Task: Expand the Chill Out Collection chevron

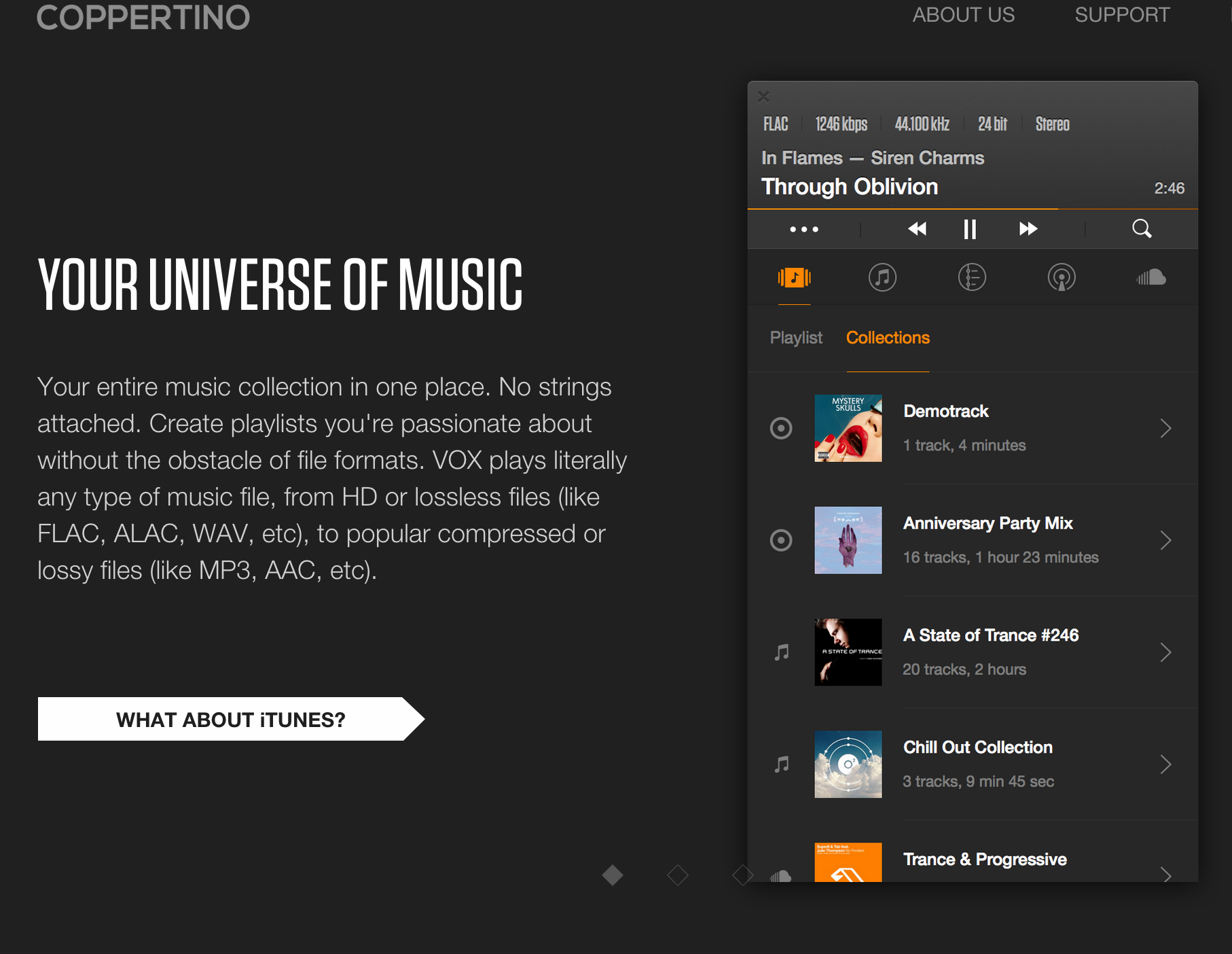Action: click(x=1166, y=764)
